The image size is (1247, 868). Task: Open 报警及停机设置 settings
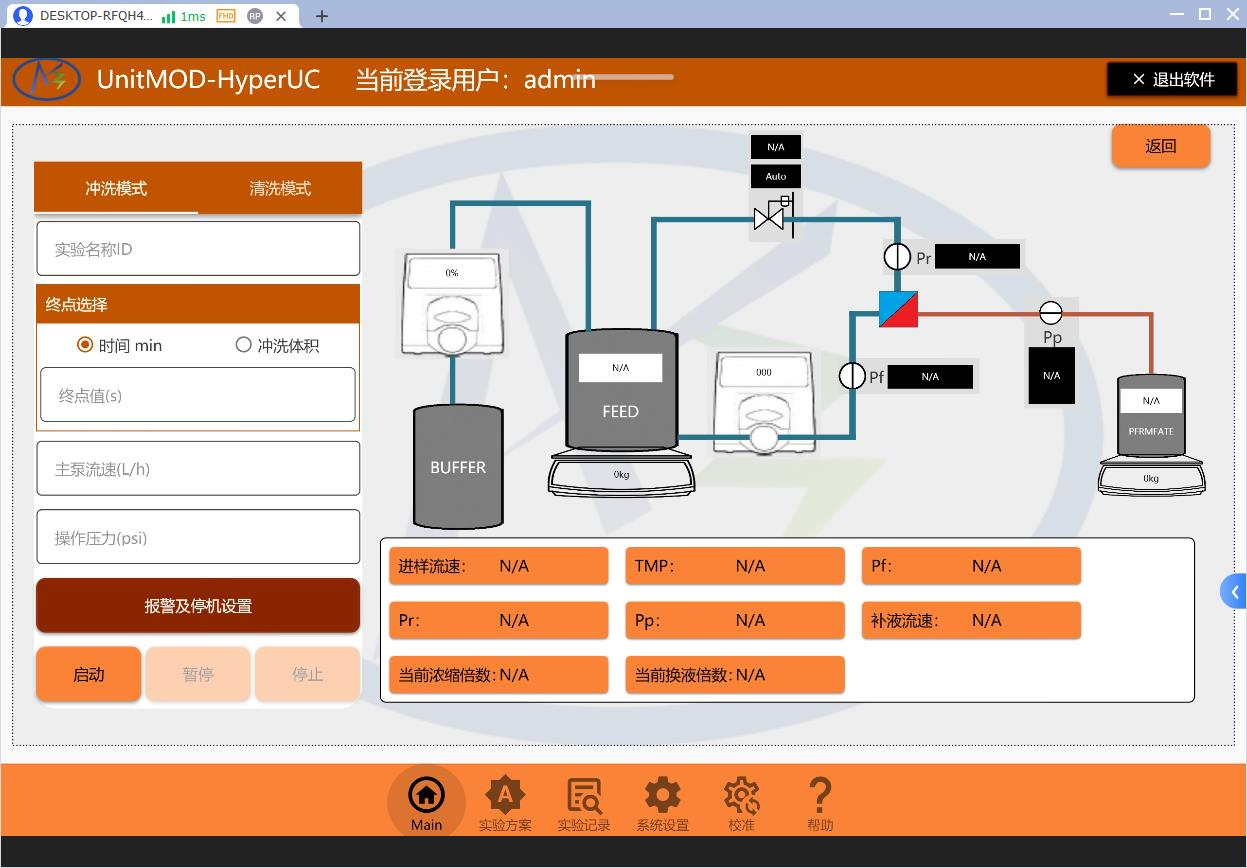point(198,605)
